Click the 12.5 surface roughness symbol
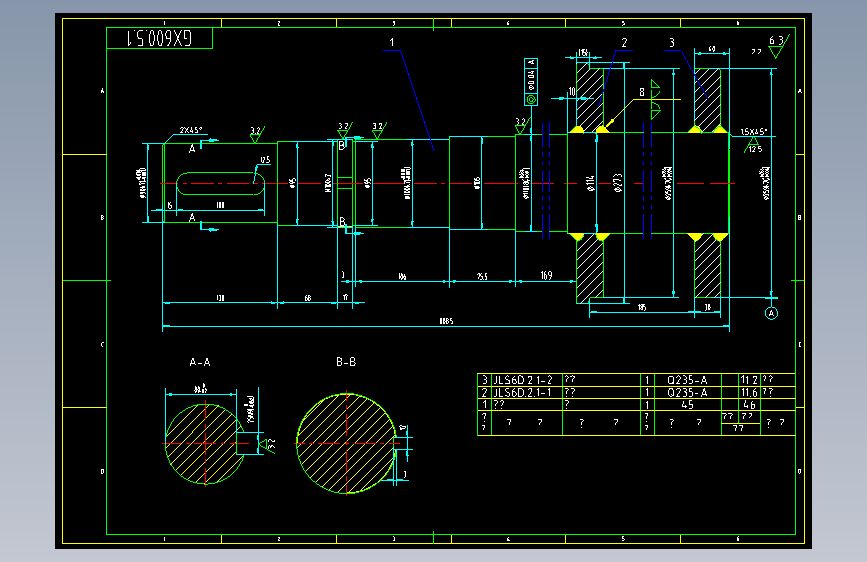The image size is (867, 562). tap(754, 145)
